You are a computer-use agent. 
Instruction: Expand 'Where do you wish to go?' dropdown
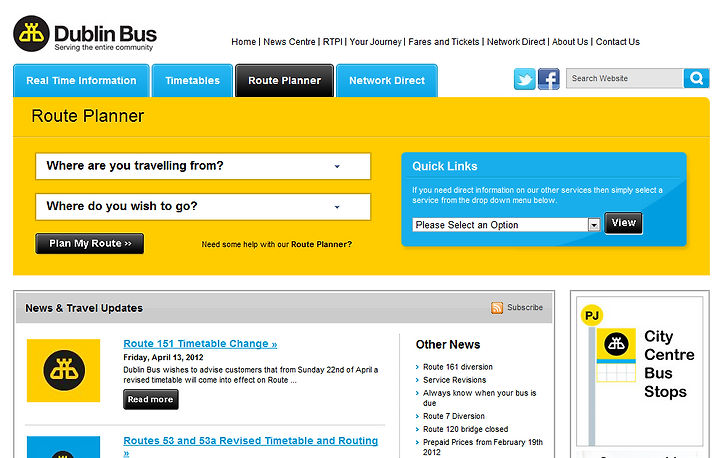click(x=203, y=207)
